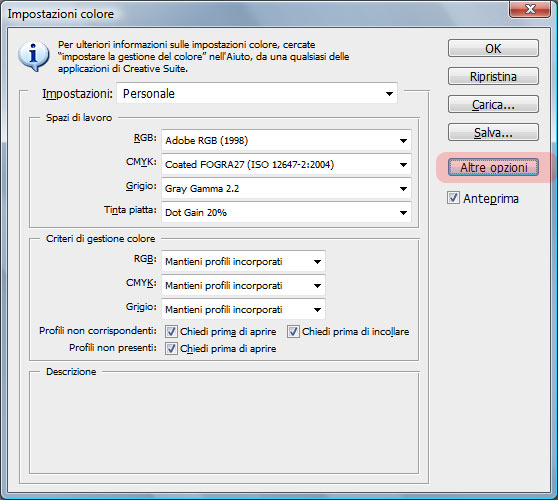The height and width of the screenshot is (500, 558).
Task: Open the CMYK color management policy dropdown
Action: point(243,285)
